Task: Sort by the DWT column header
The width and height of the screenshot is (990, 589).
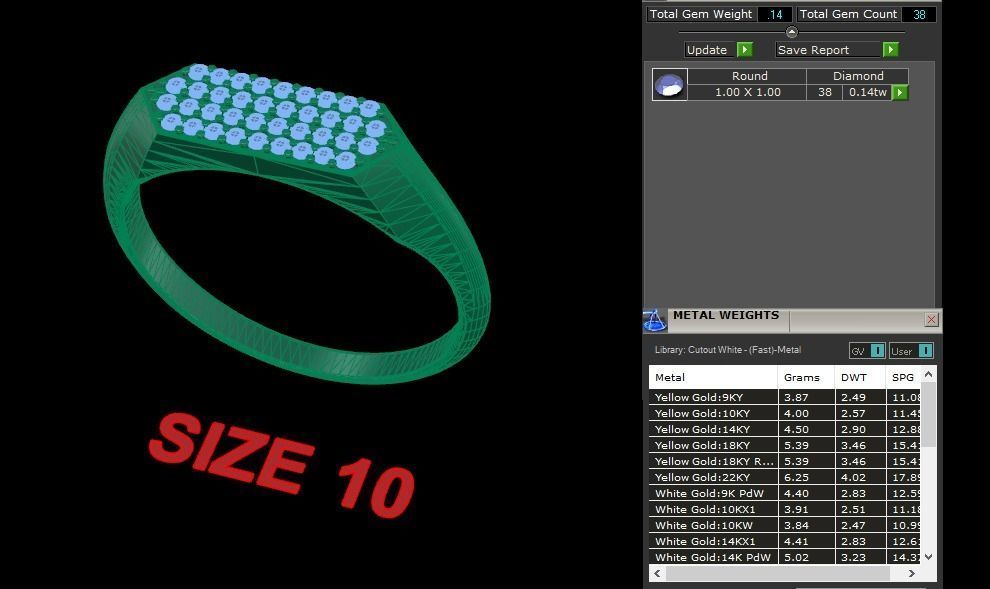Action: 859,378
